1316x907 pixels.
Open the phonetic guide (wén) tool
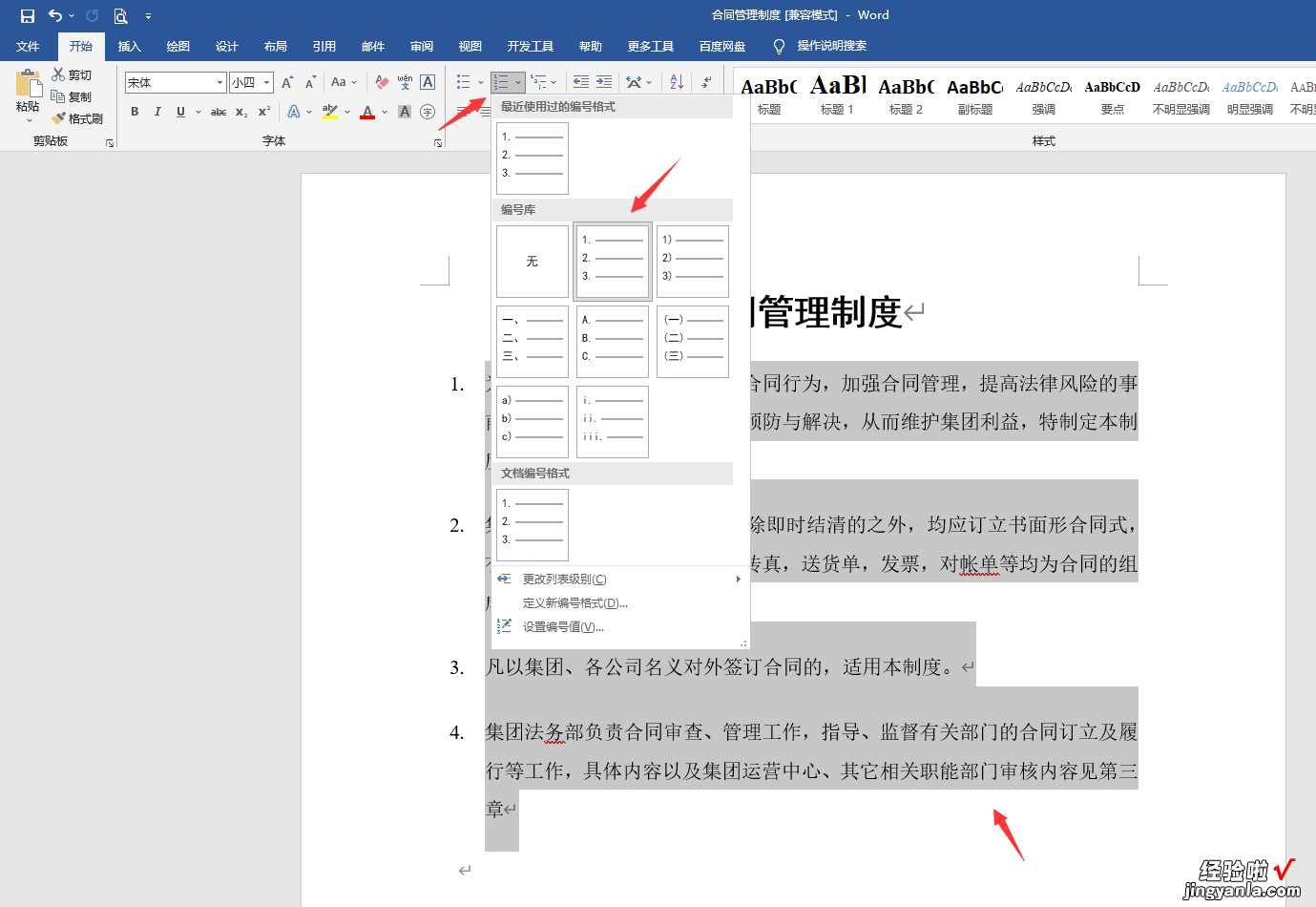click(x=405, y=82)
